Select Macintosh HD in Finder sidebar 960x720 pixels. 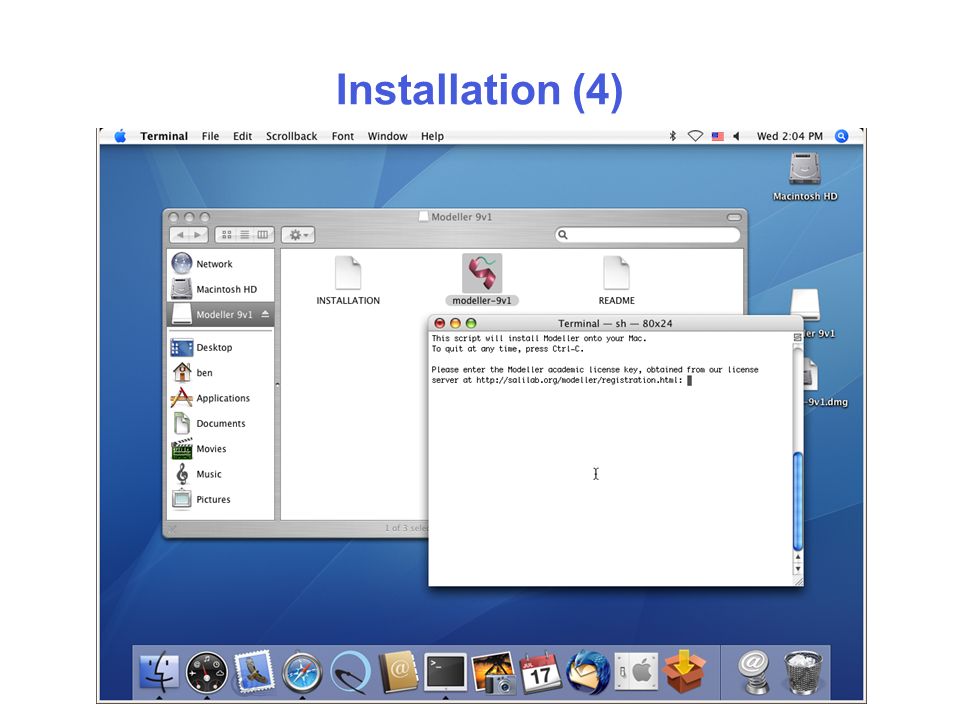coord(220,289)
